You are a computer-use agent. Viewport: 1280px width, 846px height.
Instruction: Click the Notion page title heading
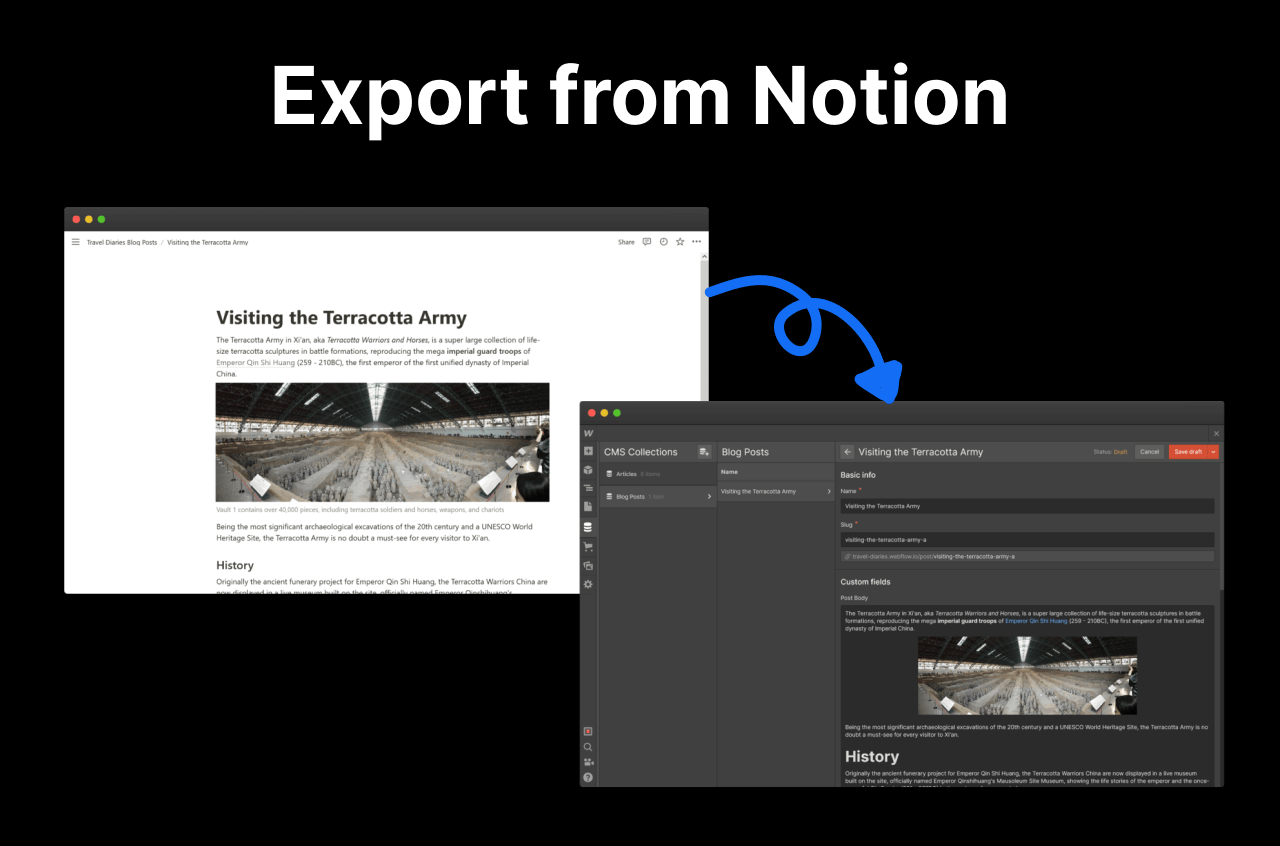pyautogui.click(x=341, y=318)
